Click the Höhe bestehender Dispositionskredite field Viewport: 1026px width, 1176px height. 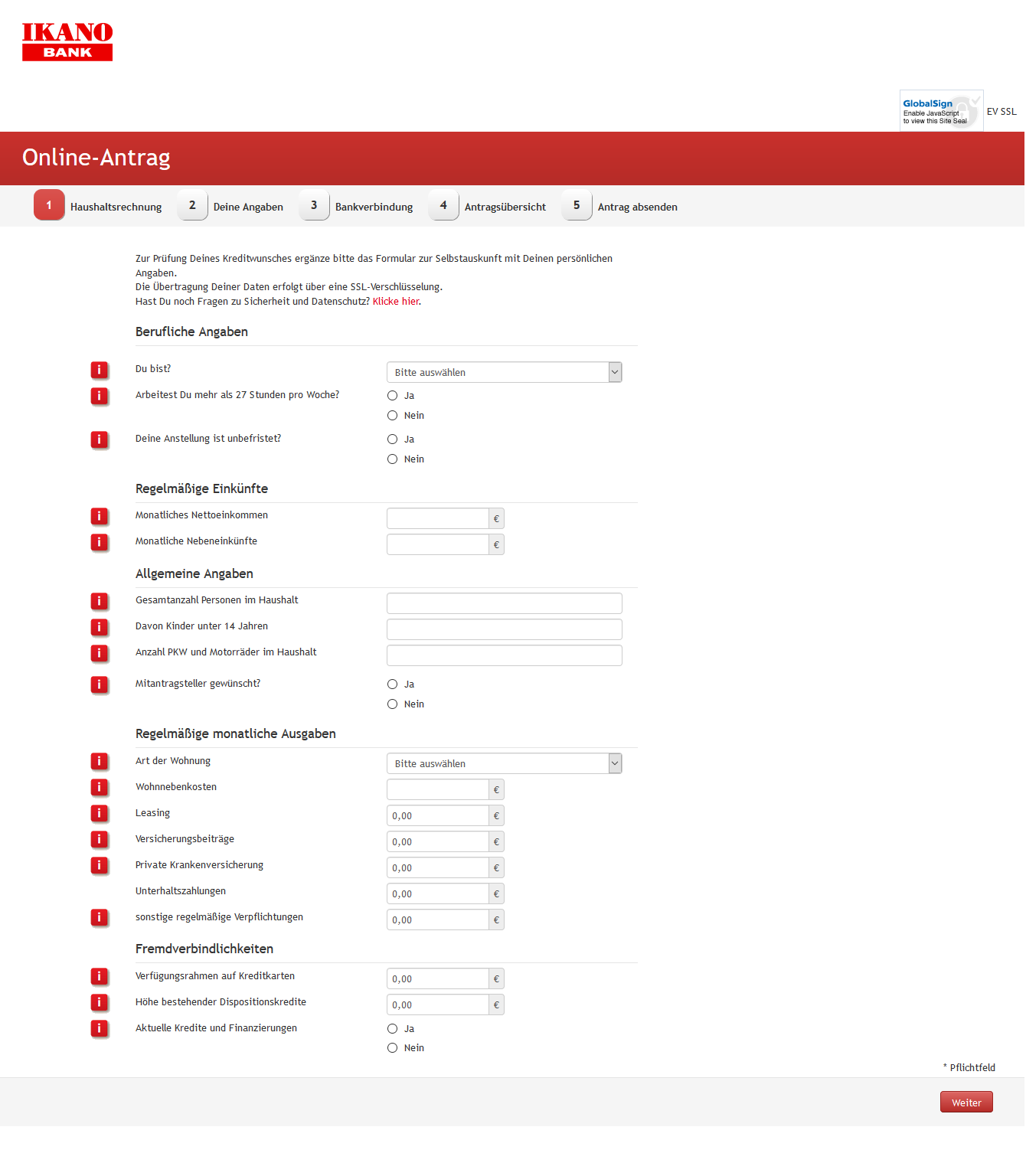tap(438, 1004)
